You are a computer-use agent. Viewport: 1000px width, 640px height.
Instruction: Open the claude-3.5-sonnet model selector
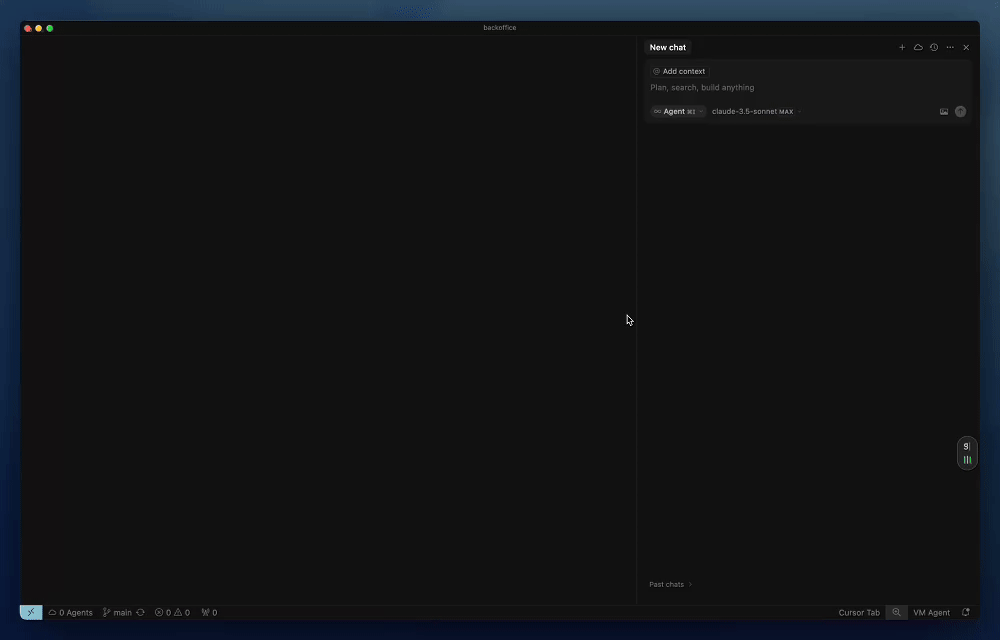[756, 112]
